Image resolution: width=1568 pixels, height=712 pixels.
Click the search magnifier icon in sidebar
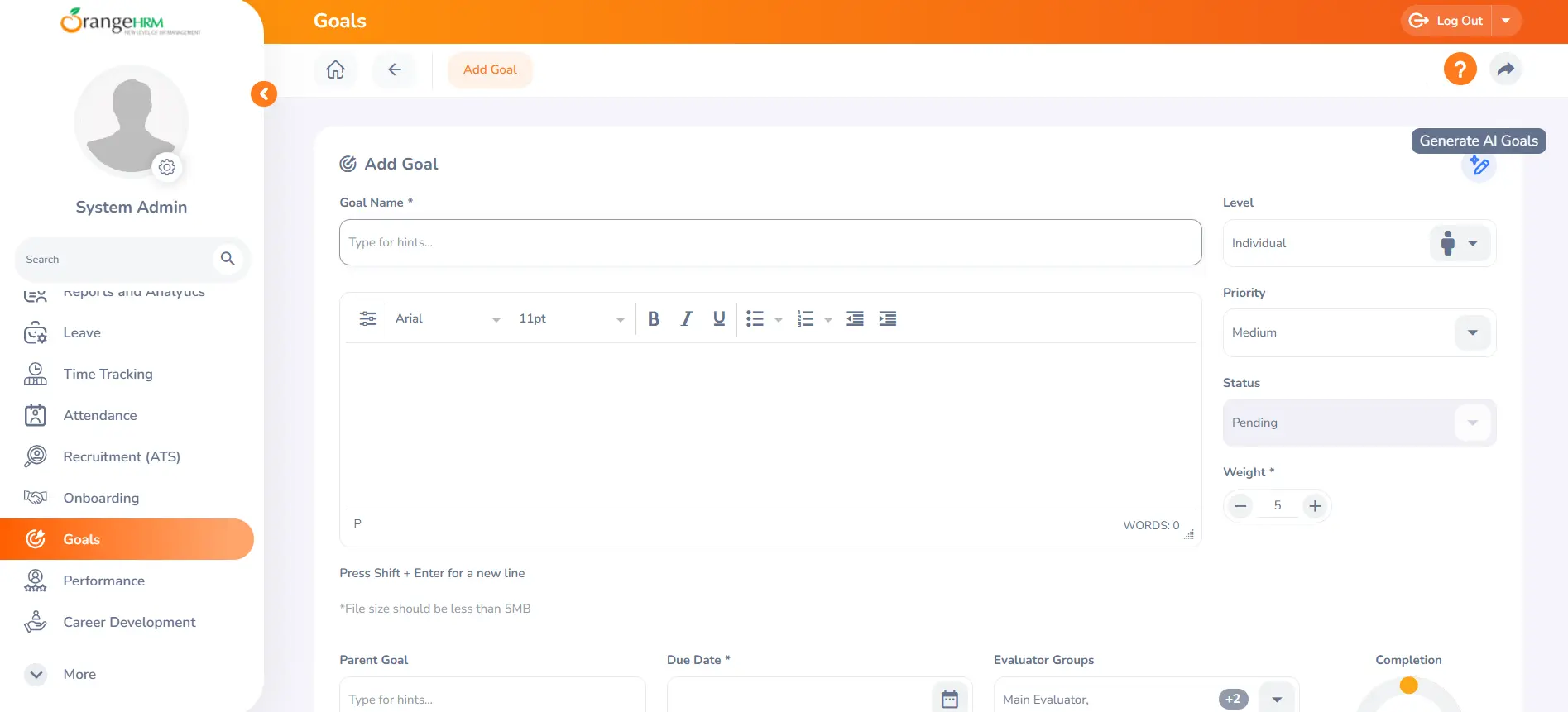(228, 259)
